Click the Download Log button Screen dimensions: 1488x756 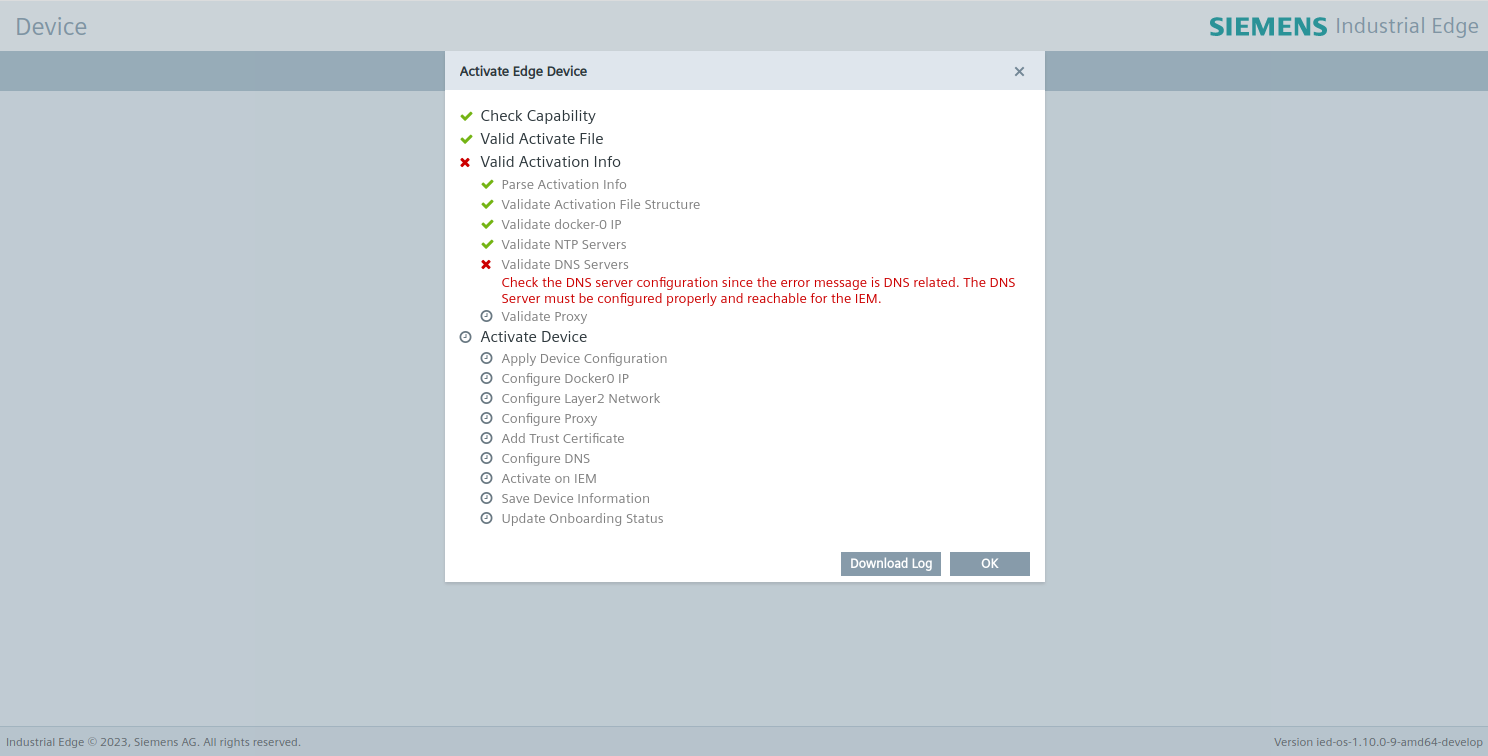890,563
